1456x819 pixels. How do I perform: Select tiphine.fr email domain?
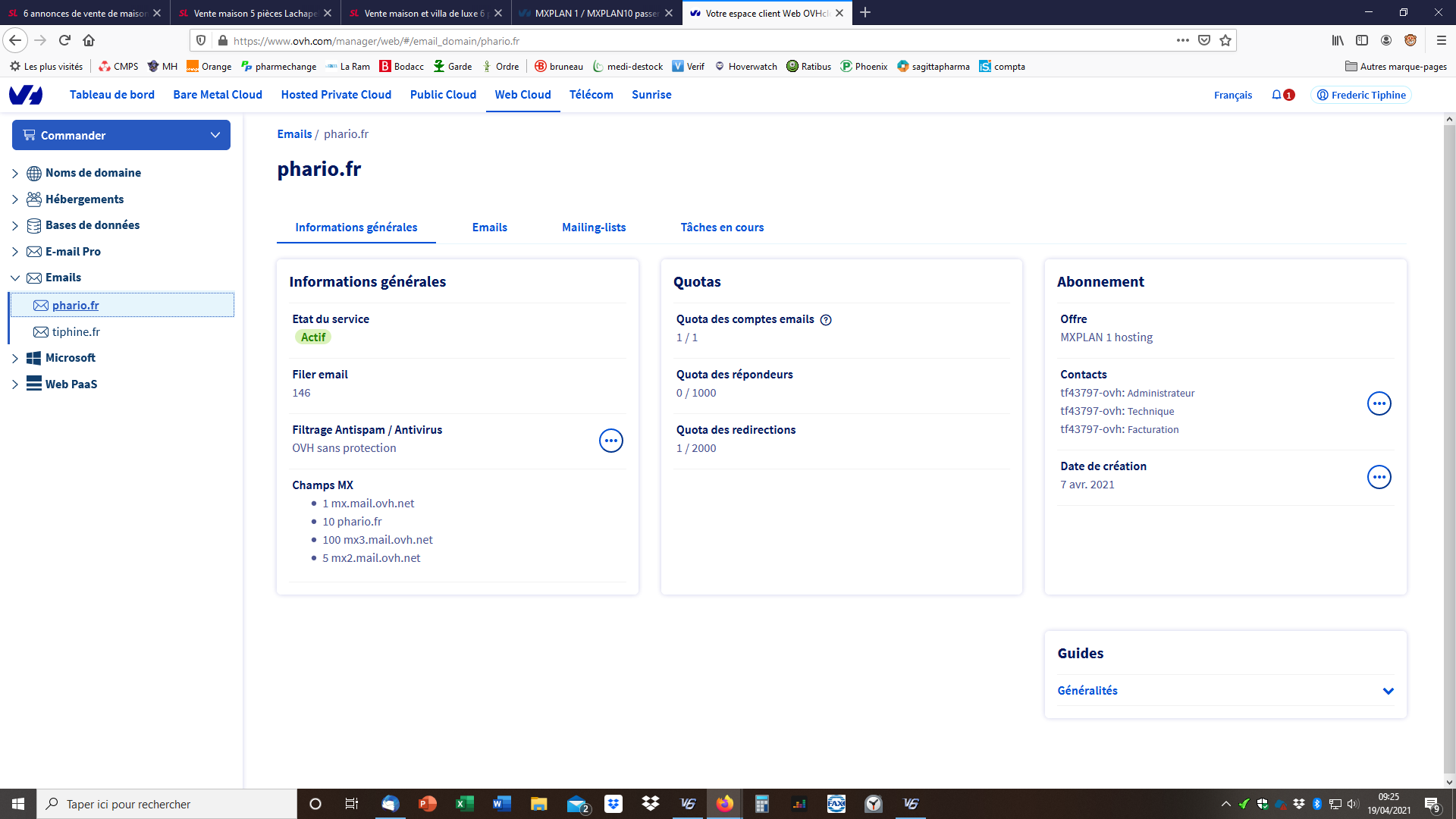pos(76,332)
